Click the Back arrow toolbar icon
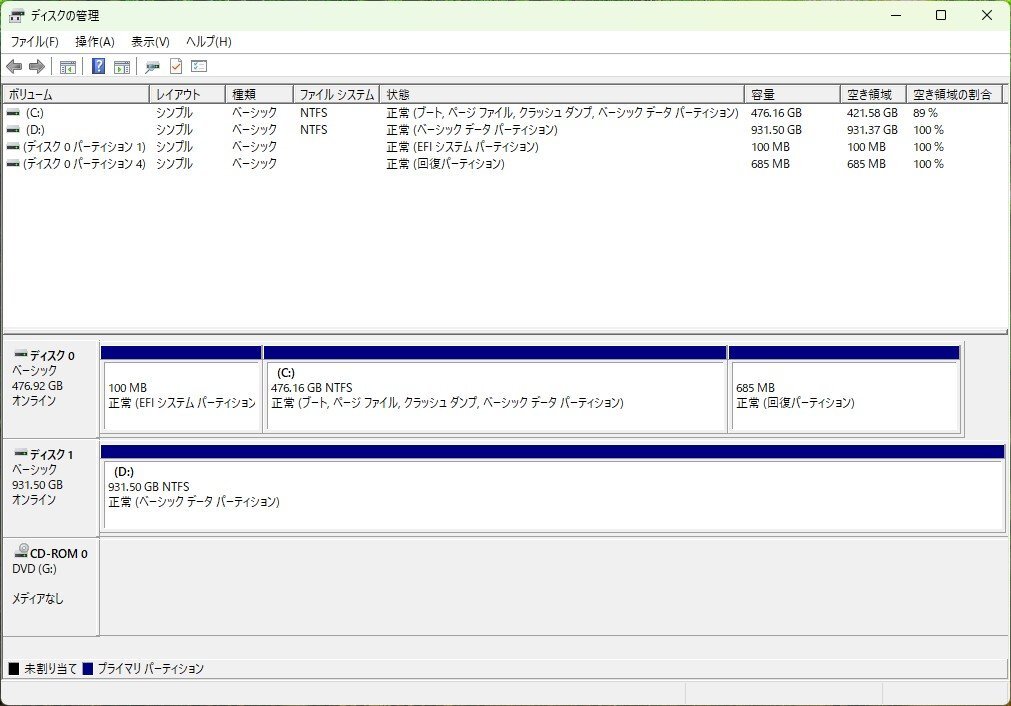 point(14,66)
